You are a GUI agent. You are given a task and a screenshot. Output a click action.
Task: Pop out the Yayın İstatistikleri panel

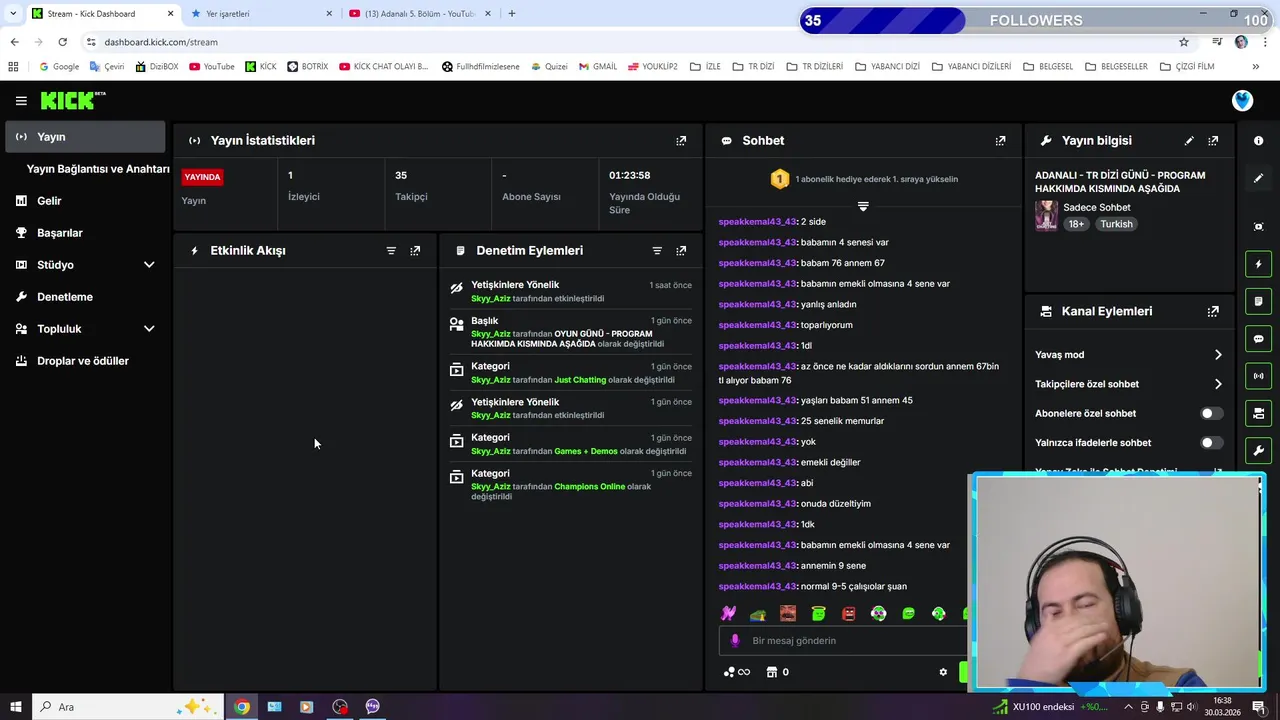[x=681, y=141]
